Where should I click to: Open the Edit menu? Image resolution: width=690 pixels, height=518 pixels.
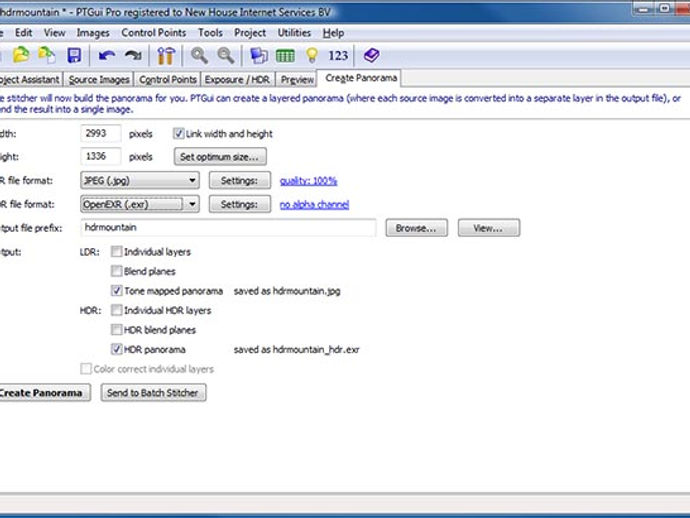pyautogui.click(x=23, y=33)
